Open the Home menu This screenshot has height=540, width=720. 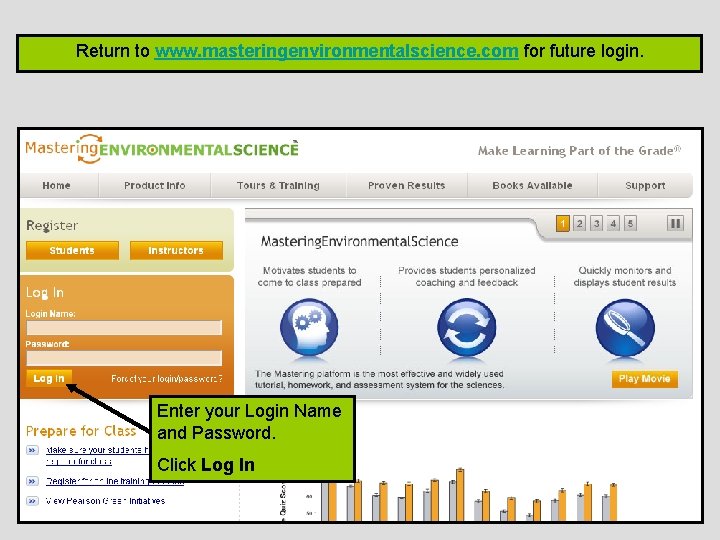tap(56, 186)
